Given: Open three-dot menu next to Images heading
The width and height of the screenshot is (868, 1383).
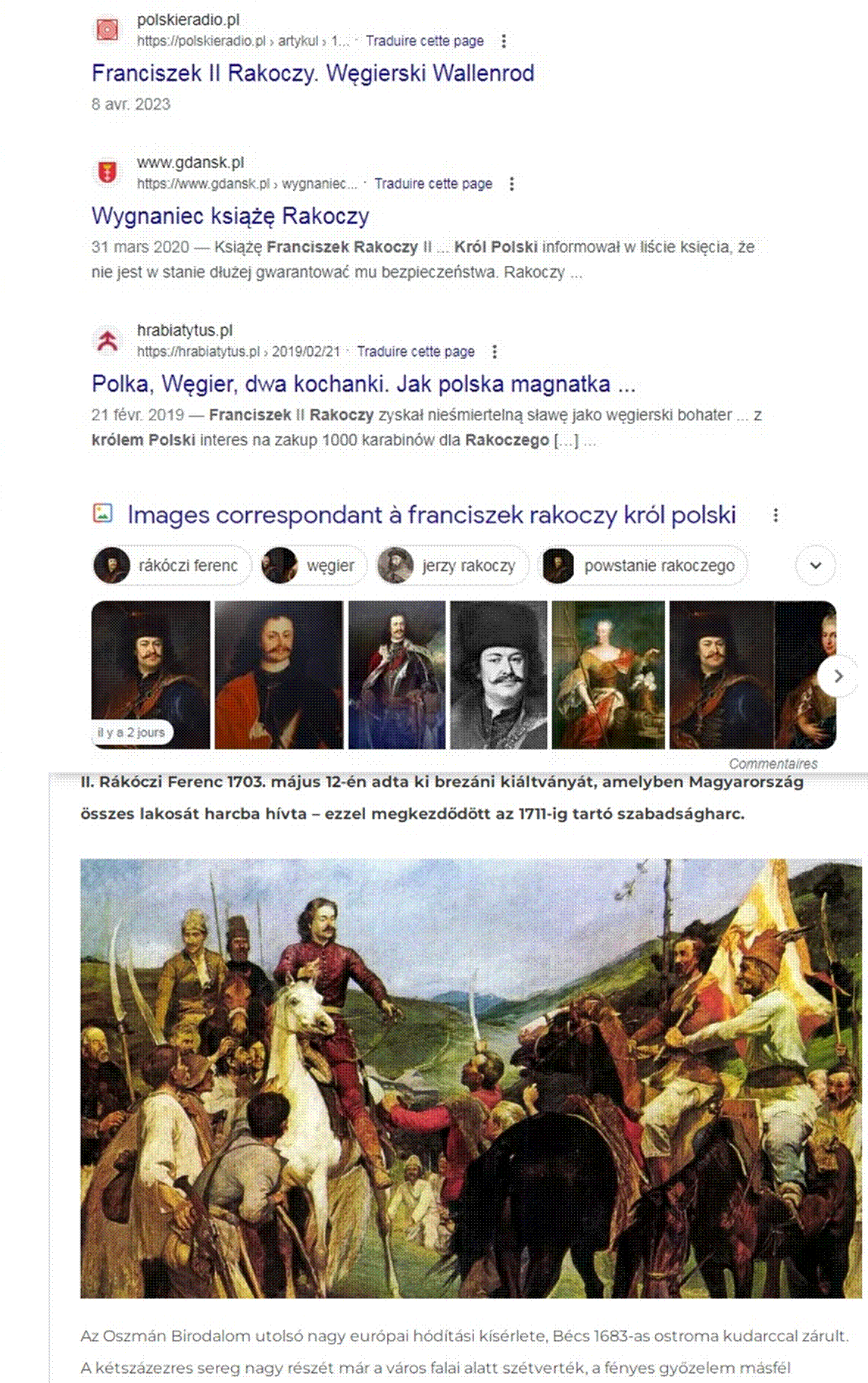Looking at the screenshot, I should click(776, 515).
